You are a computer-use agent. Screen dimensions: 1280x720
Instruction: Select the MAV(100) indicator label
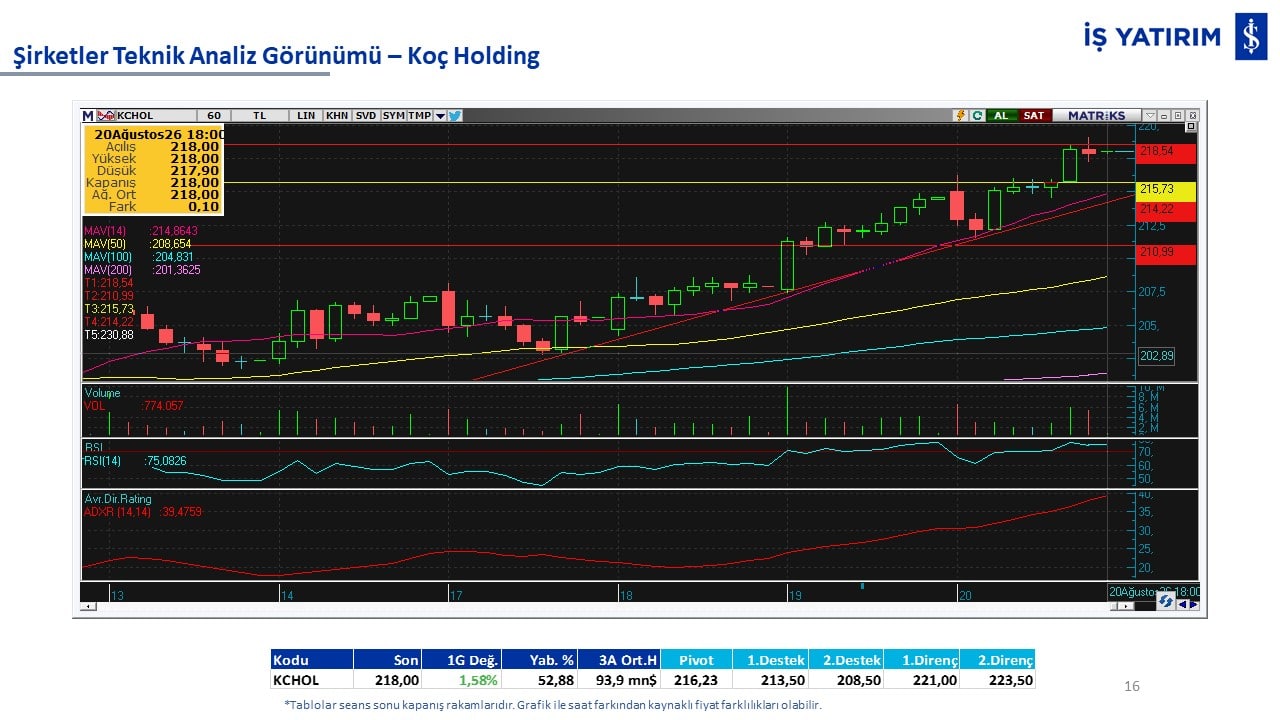click(x=108, y=257)
